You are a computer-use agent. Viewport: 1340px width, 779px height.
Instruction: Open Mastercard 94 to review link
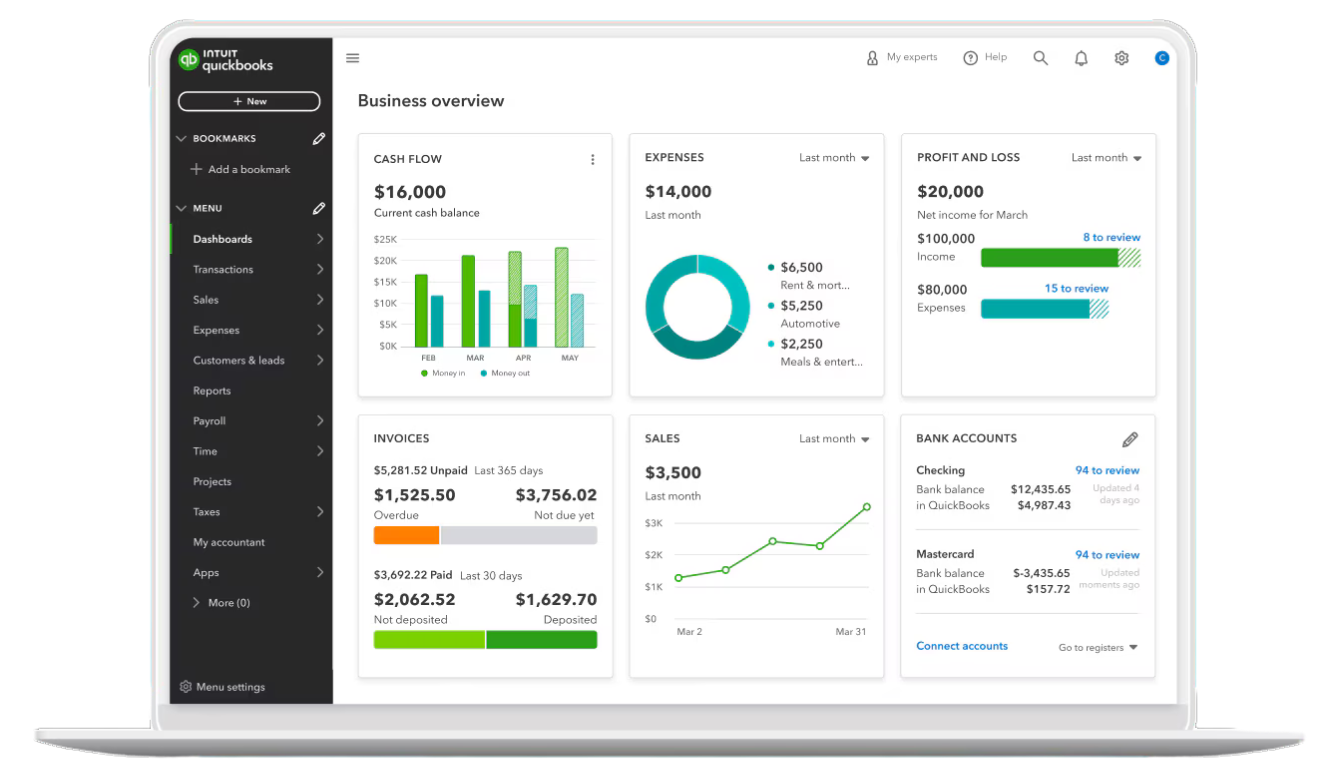[x=1107, y=555]
